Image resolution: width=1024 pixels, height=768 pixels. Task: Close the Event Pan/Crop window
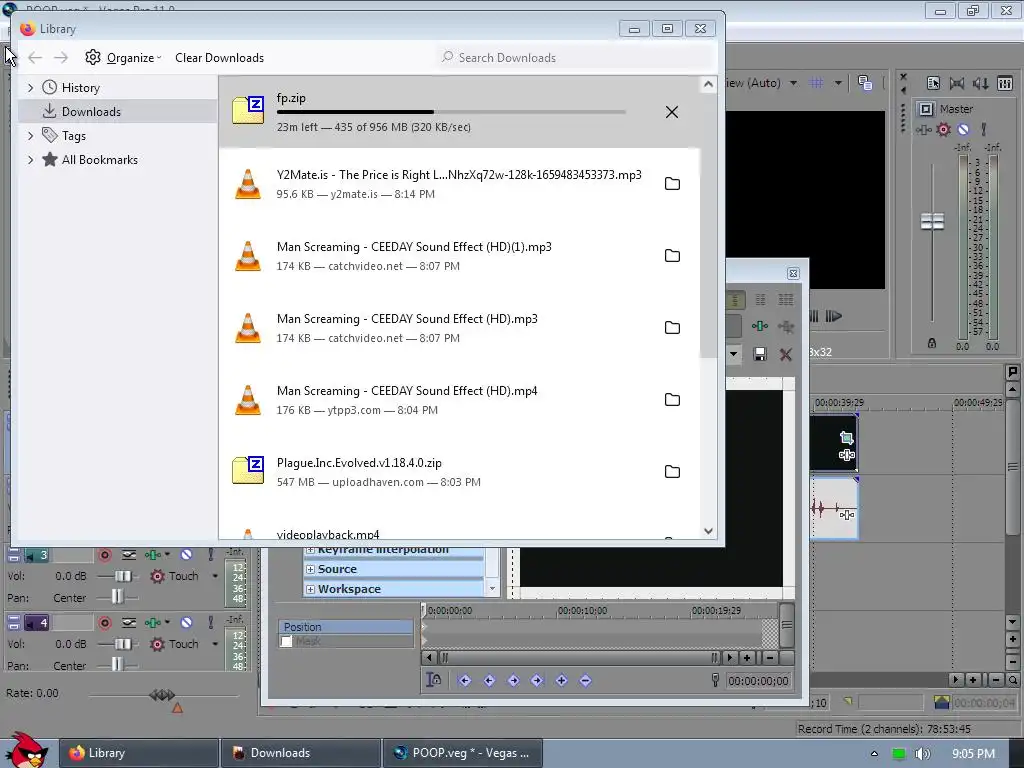[x=793, y=273]
